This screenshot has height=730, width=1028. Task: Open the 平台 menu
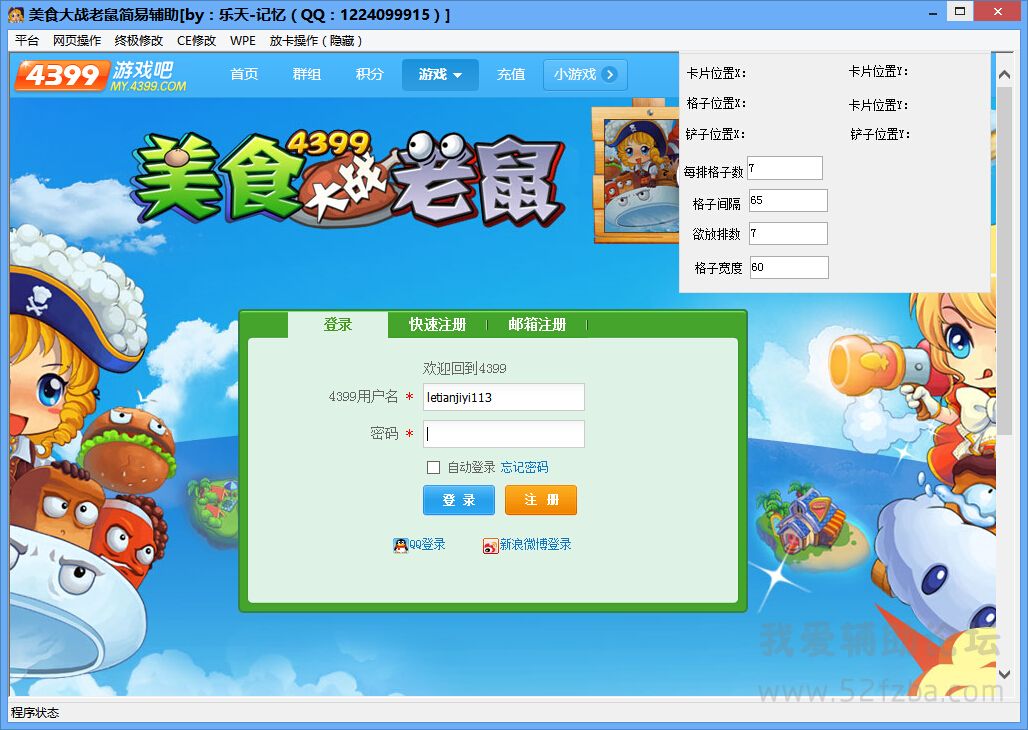point(27,41)
